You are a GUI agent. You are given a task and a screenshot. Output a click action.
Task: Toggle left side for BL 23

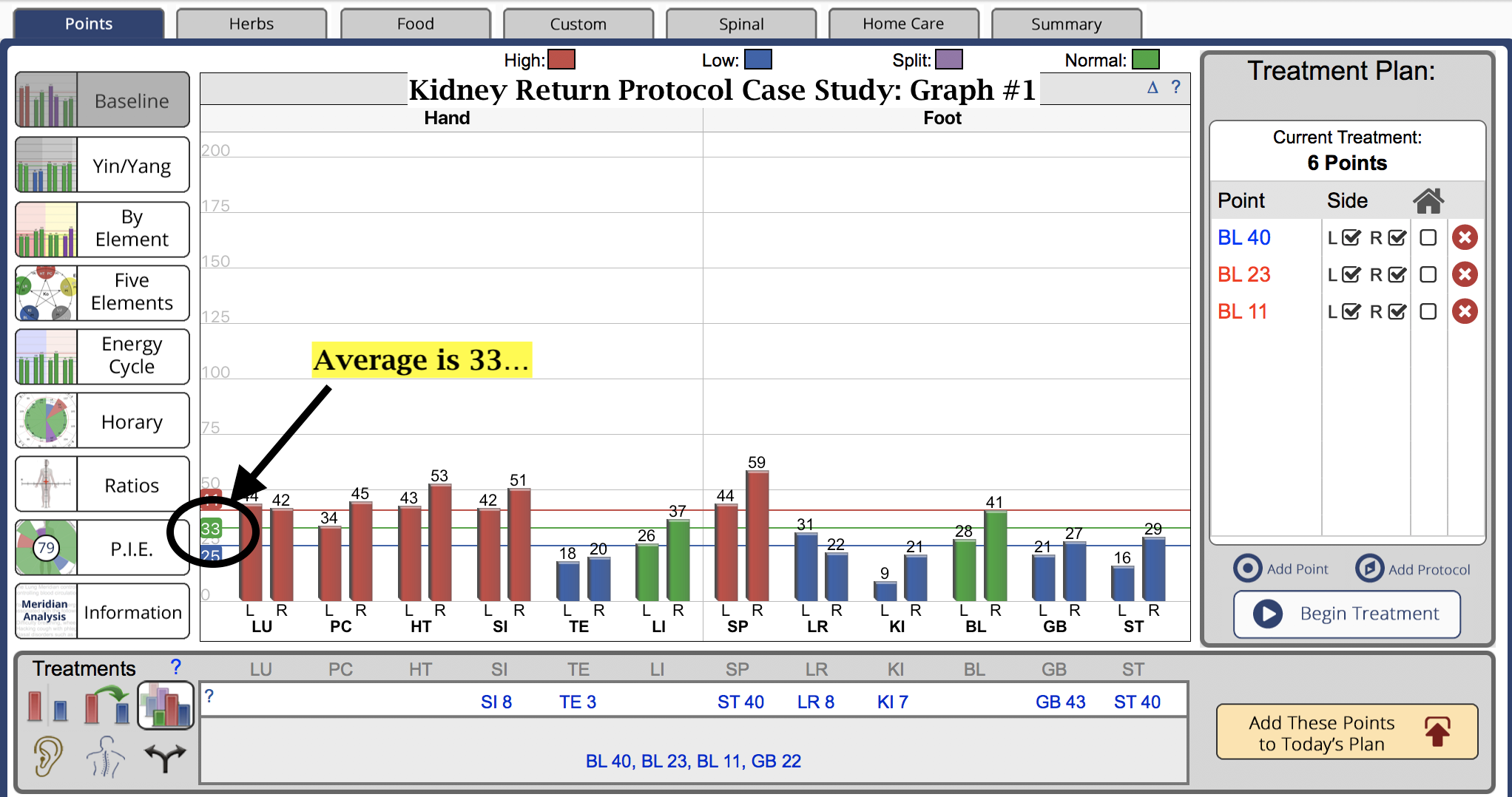click(1351, 274)
